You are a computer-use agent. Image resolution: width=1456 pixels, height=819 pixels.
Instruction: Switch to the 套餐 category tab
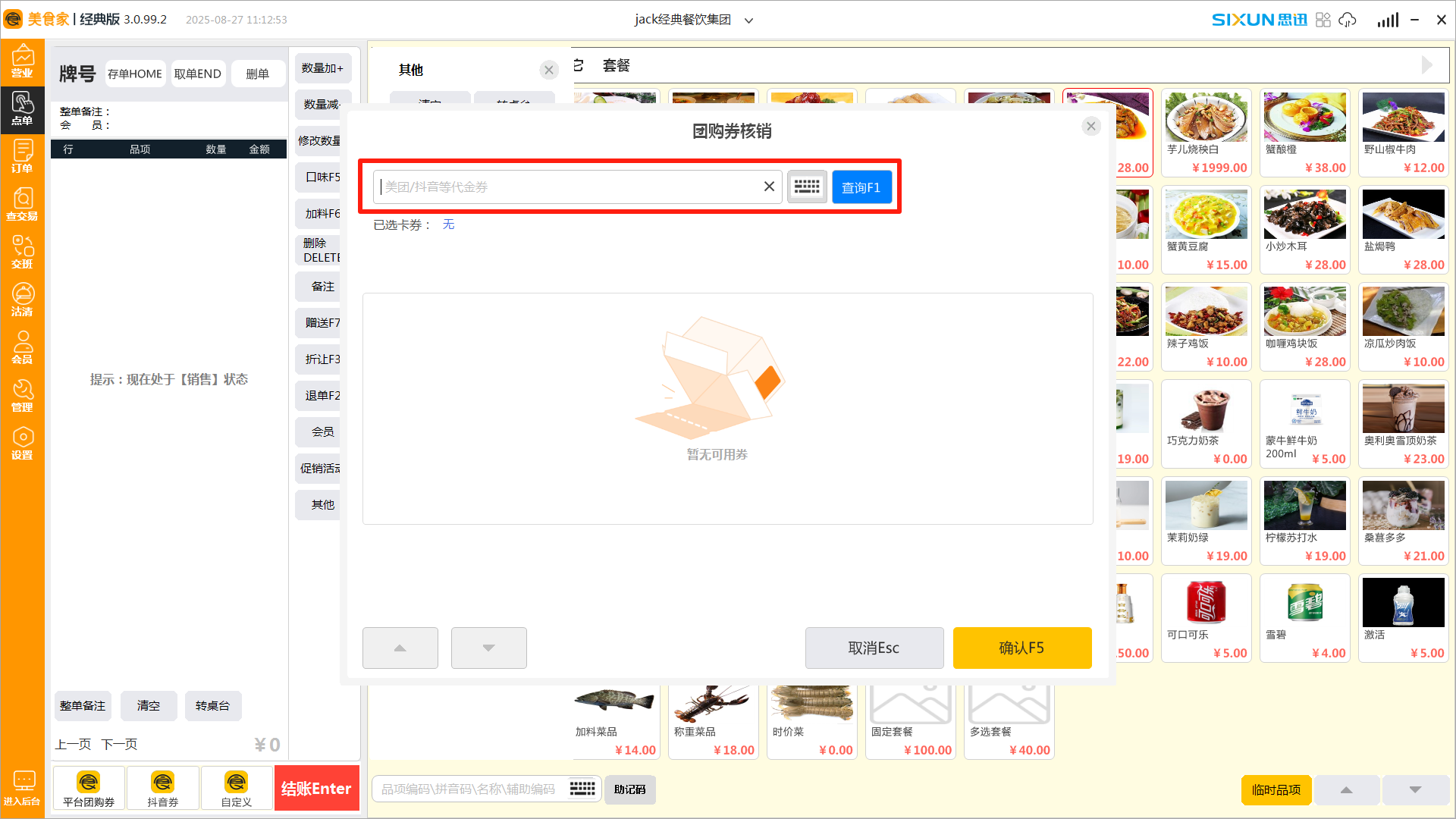pyautogui.click(x=616, y=66)
